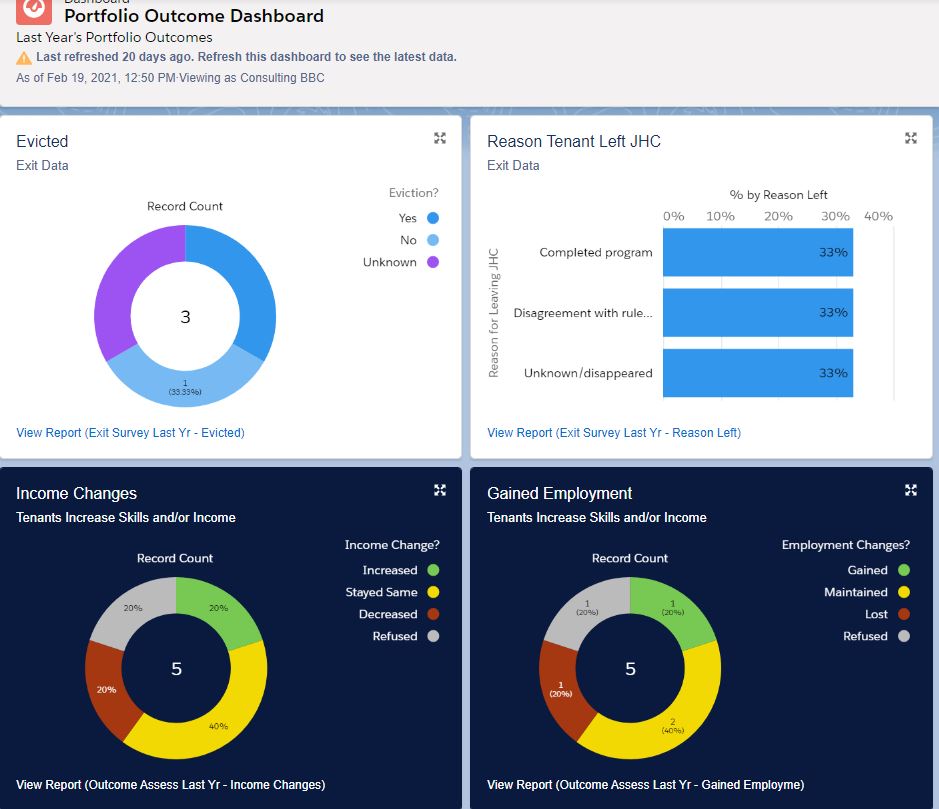
Task: Click the Decreased income legend swatch
Action: pos(433,614)
